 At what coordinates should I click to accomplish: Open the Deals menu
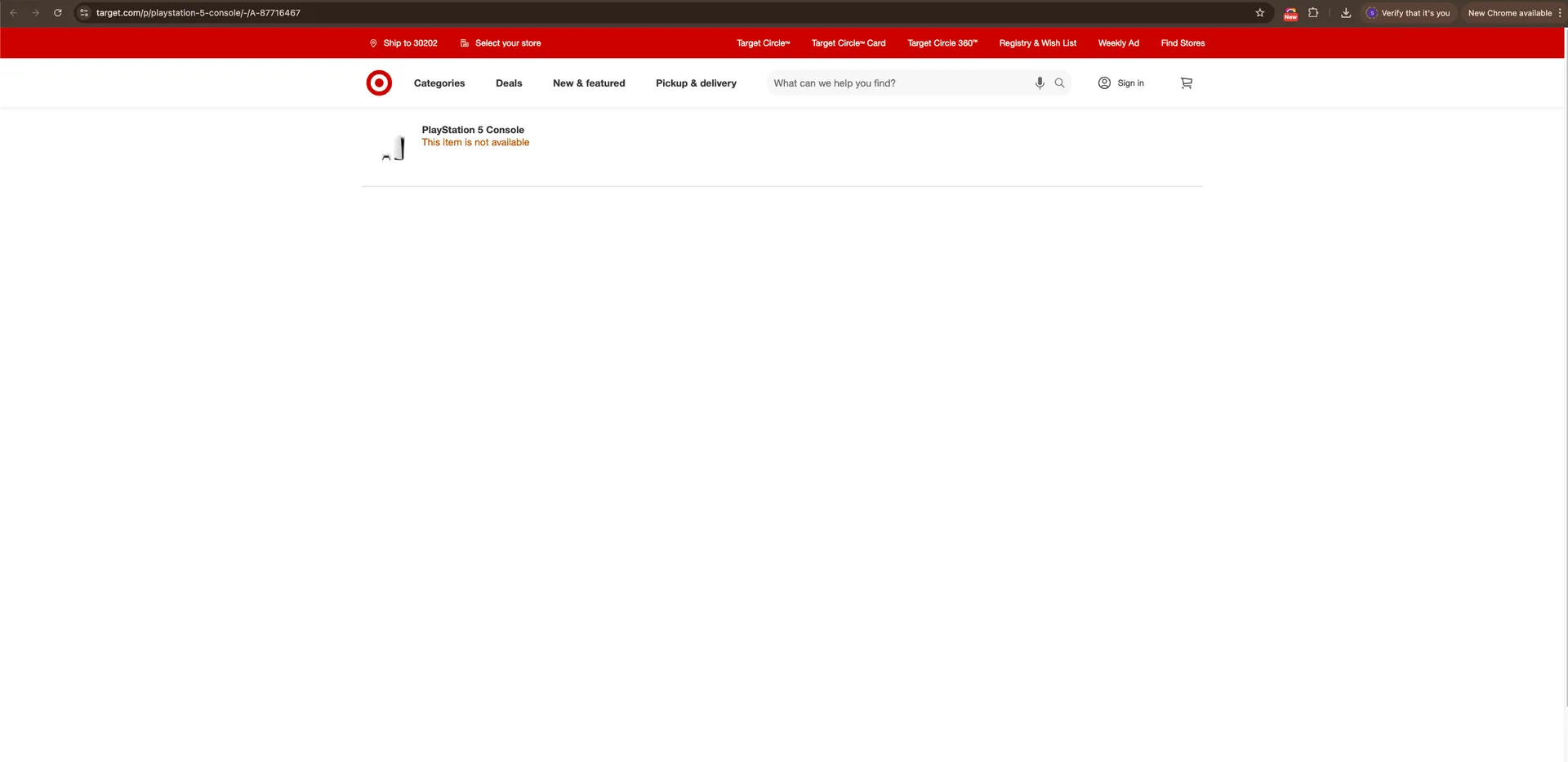click(x=509, y=83)
